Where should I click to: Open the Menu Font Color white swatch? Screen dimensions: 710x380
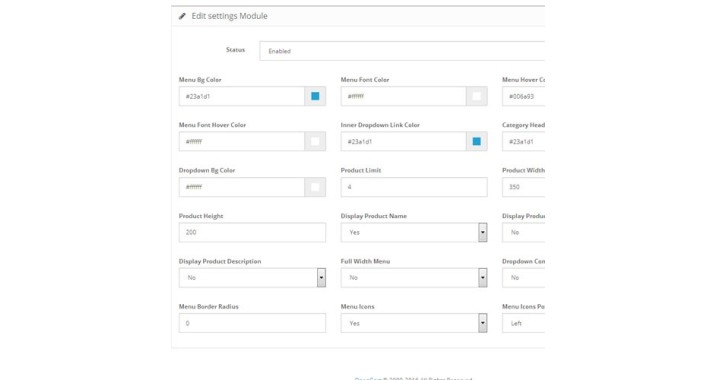[x=477, y=96]
